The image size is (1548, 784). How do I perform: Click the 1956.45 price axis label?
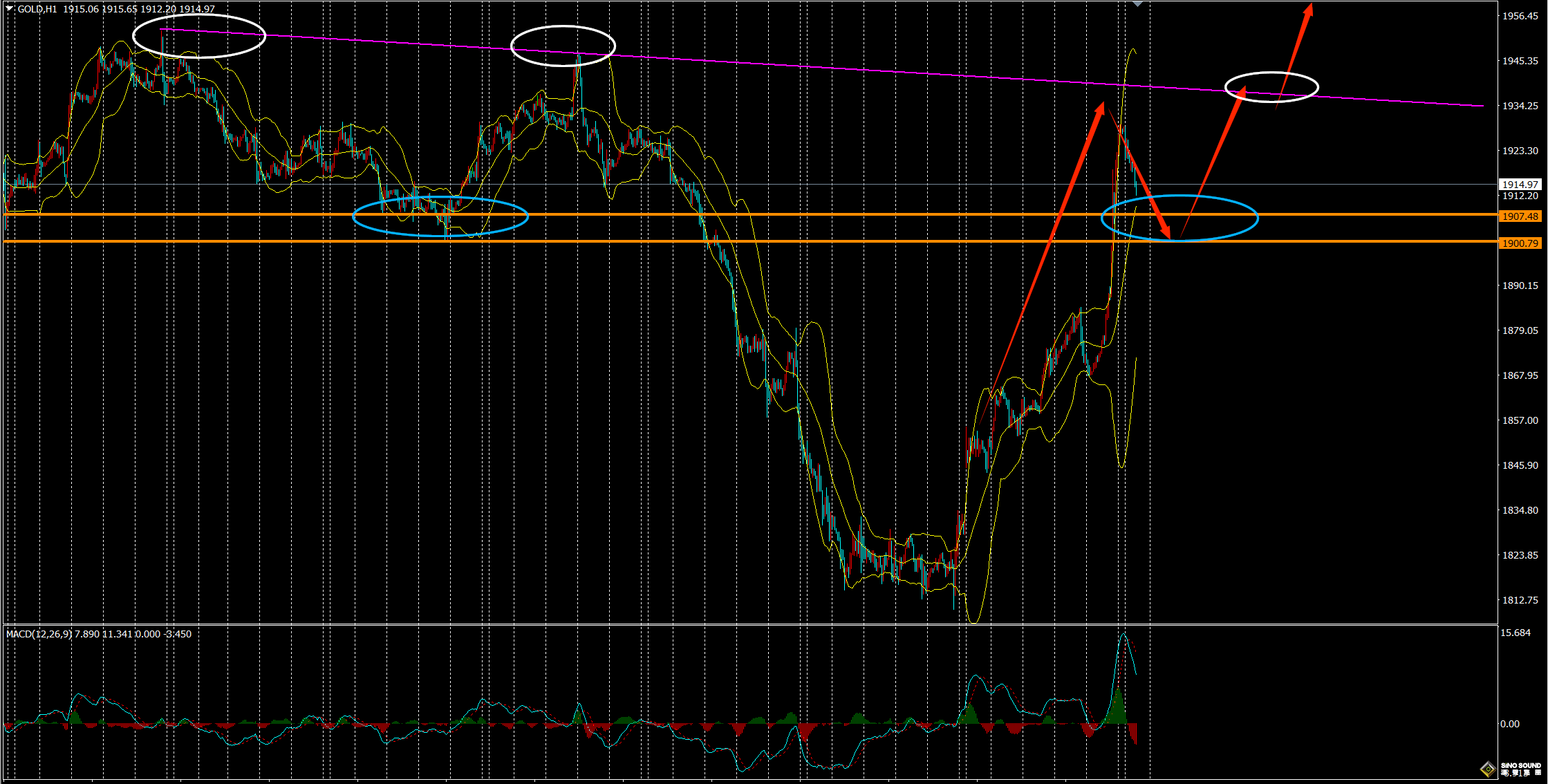coord(1519,16)
